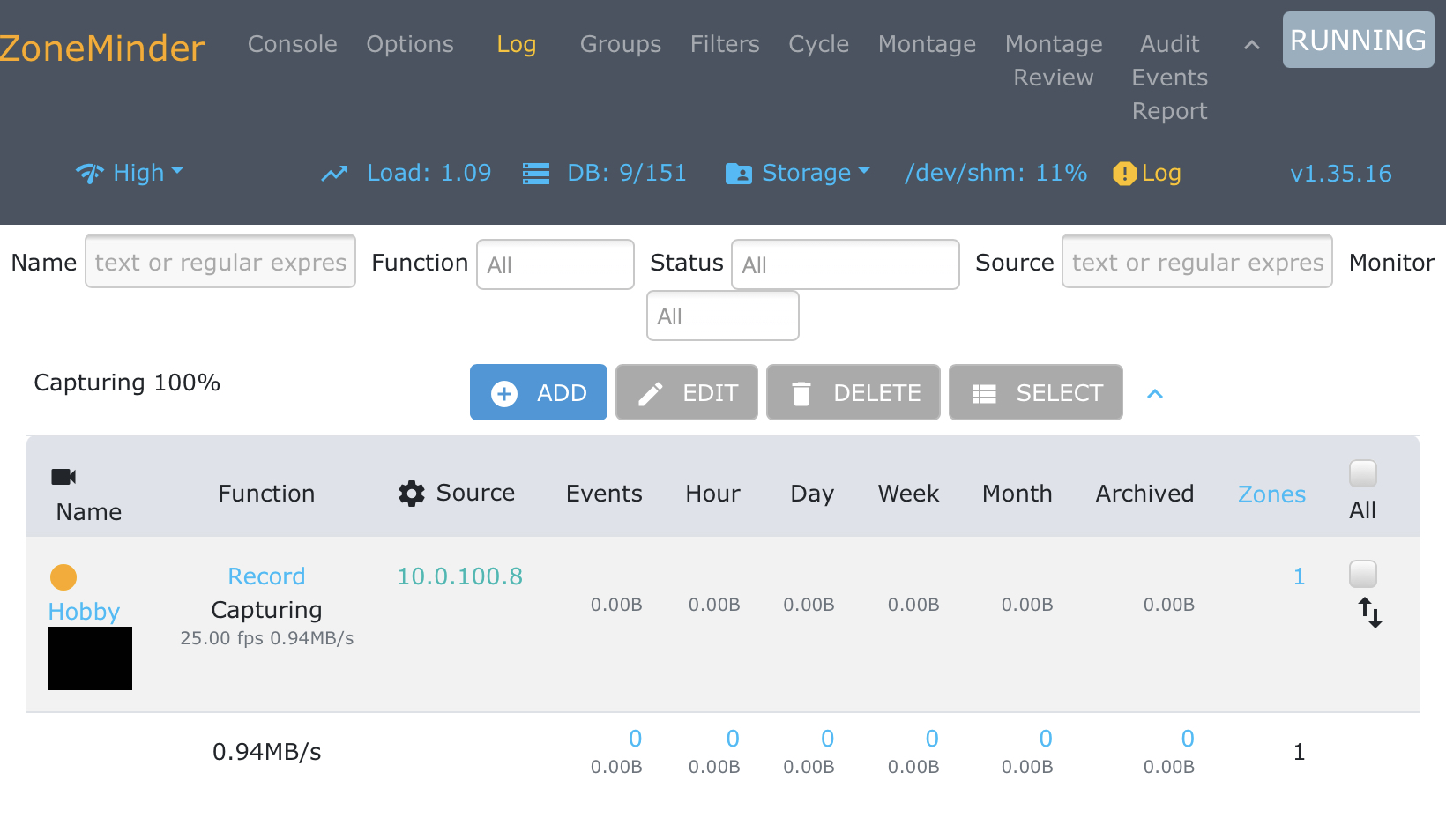Viewport: 1446px width, 840px height.
Task: Click the v1.35.16 version link
Action: [1341, 174]
